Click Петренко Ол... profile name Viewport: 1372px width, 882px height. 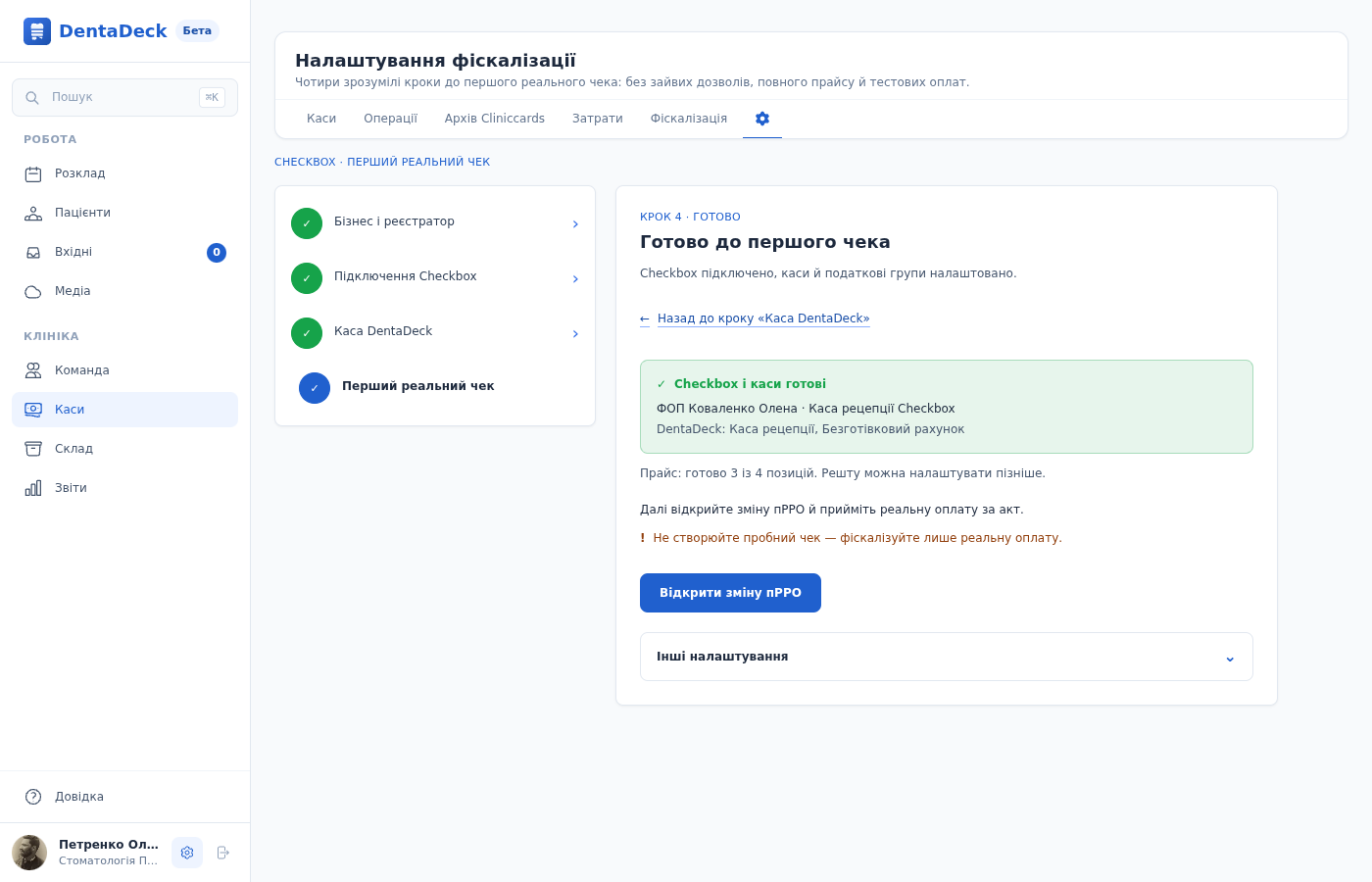coord(109,845)
